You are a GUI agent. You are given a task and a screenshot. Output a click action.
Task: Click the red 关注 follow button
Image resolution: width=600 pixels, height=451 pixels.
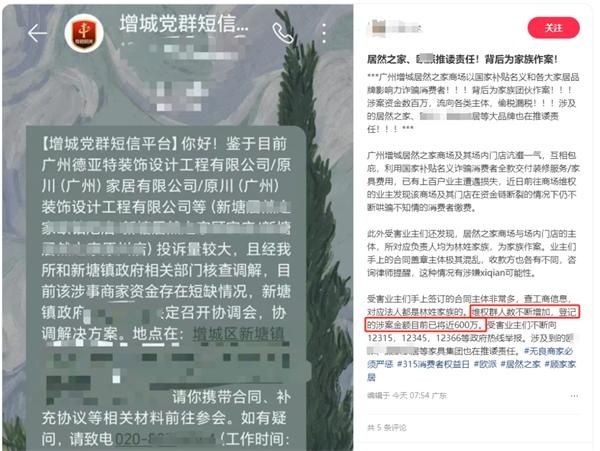[x=553, y=28]
